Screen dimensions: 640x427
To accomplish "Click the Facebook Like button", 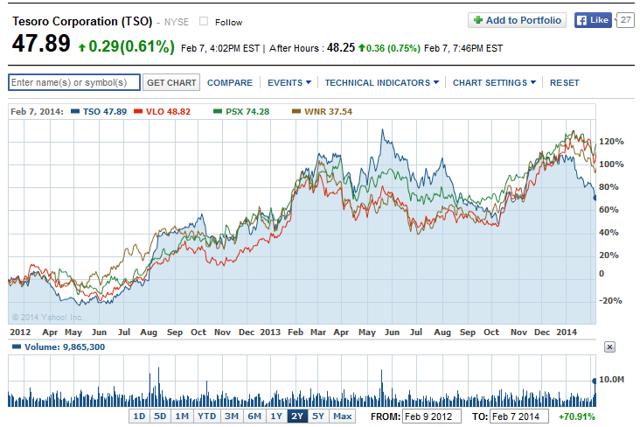I will (593, 20).
